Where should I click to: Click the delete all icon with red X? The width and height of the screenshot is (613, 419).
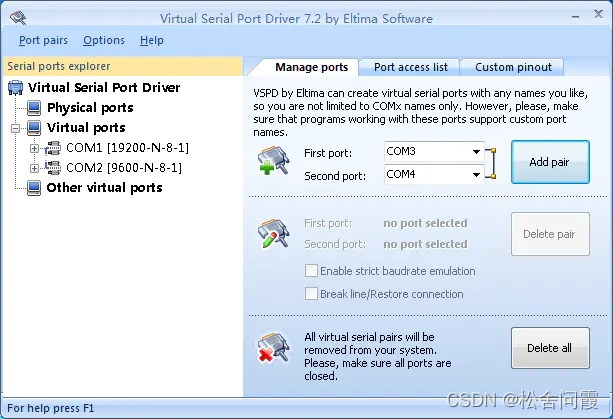click(274, 348)
